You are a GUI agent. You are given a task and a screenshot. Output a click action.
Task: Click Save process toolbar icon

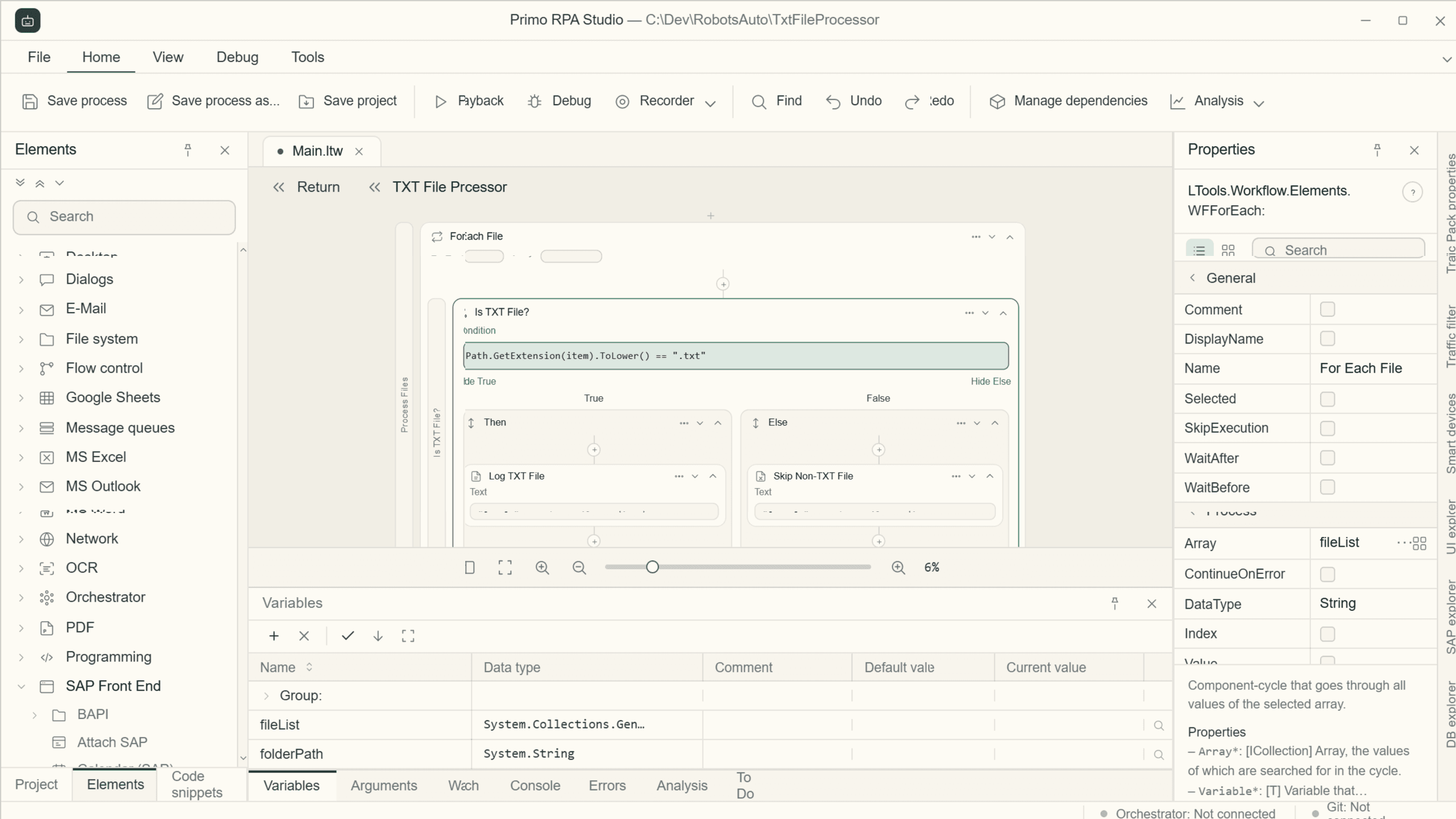tap(30, 101)
